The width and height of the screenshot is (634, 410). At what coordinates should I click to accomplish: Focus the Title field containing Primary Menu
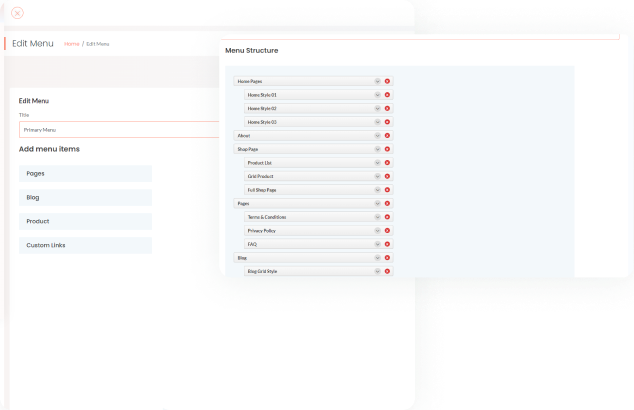pyautogui.click(x=119, y=130)
